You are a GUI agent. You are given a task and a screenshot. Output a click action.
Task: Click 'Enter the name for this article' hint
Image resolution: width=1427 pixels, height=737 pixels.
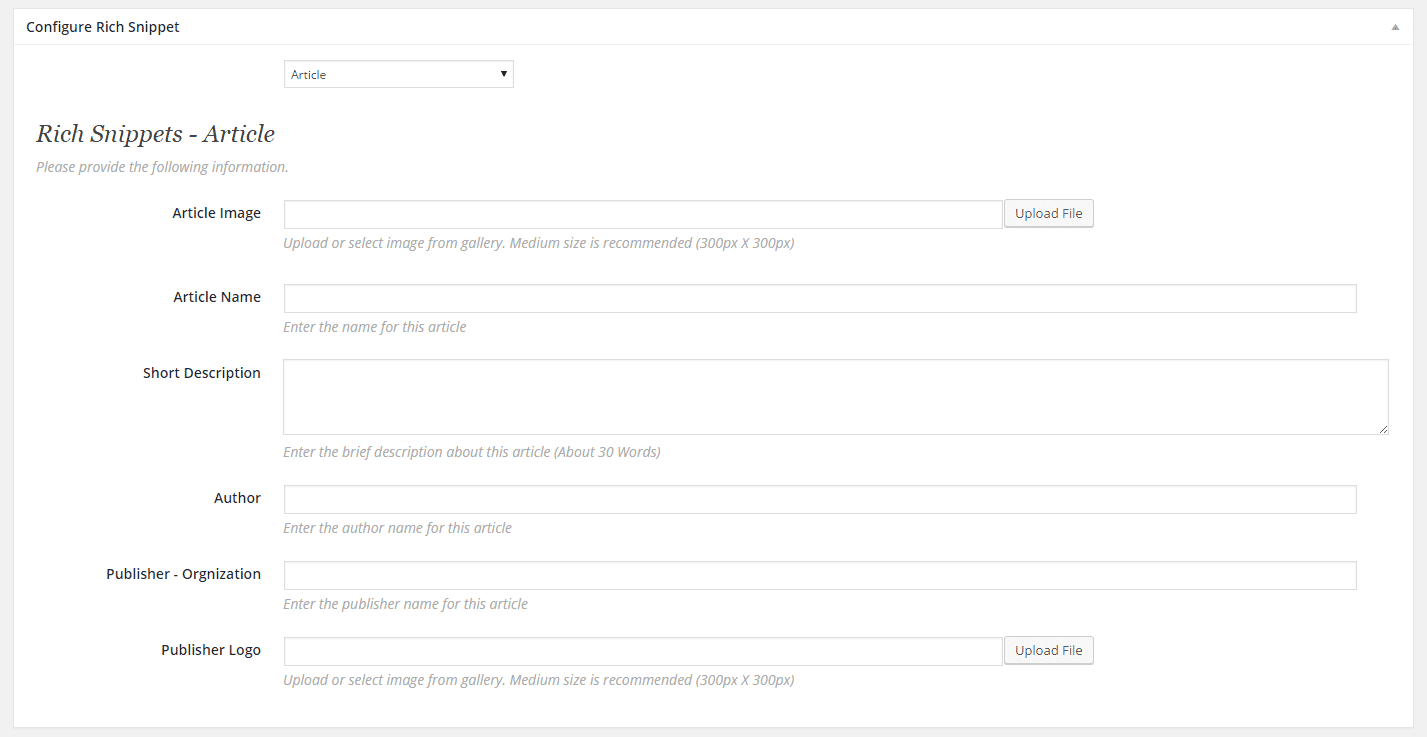tap(375, 327)
